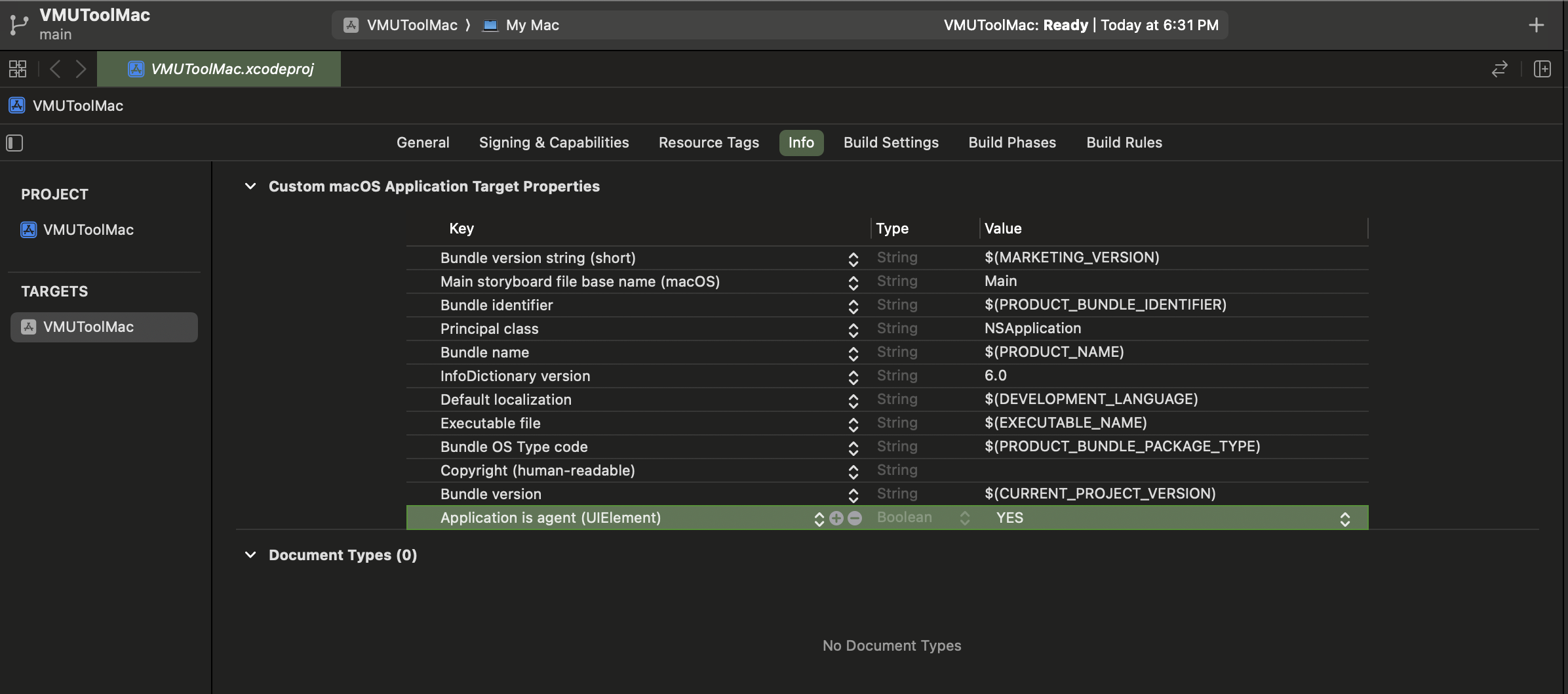Click the $(PRODUCT_NAME) value

coord(1054,352)
